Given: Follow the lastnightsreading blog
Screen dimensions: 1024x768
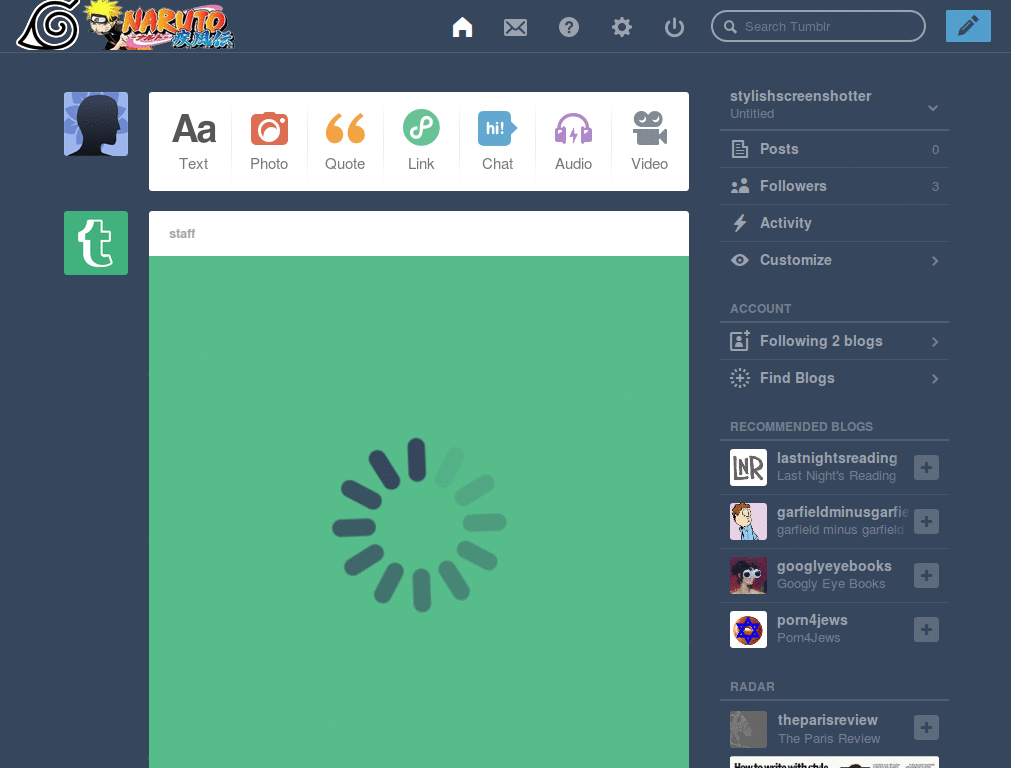Looking at the screenshot, I should tap(928, 467).
